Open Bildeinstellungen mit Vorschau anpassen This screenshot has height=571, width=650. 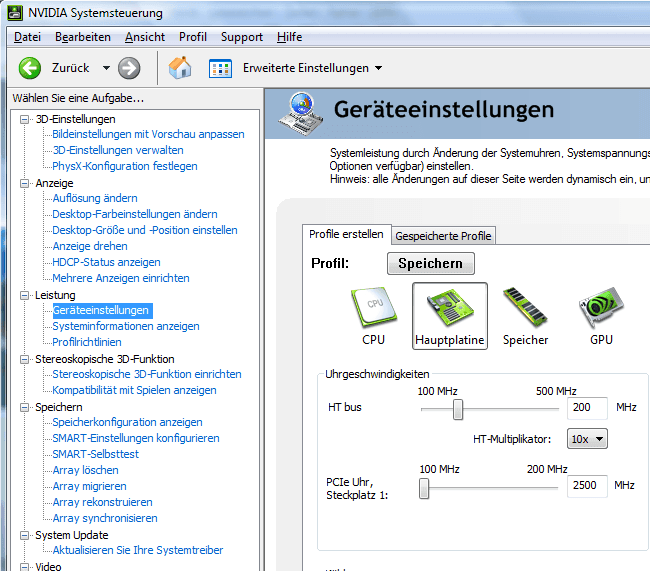(148, 134)
